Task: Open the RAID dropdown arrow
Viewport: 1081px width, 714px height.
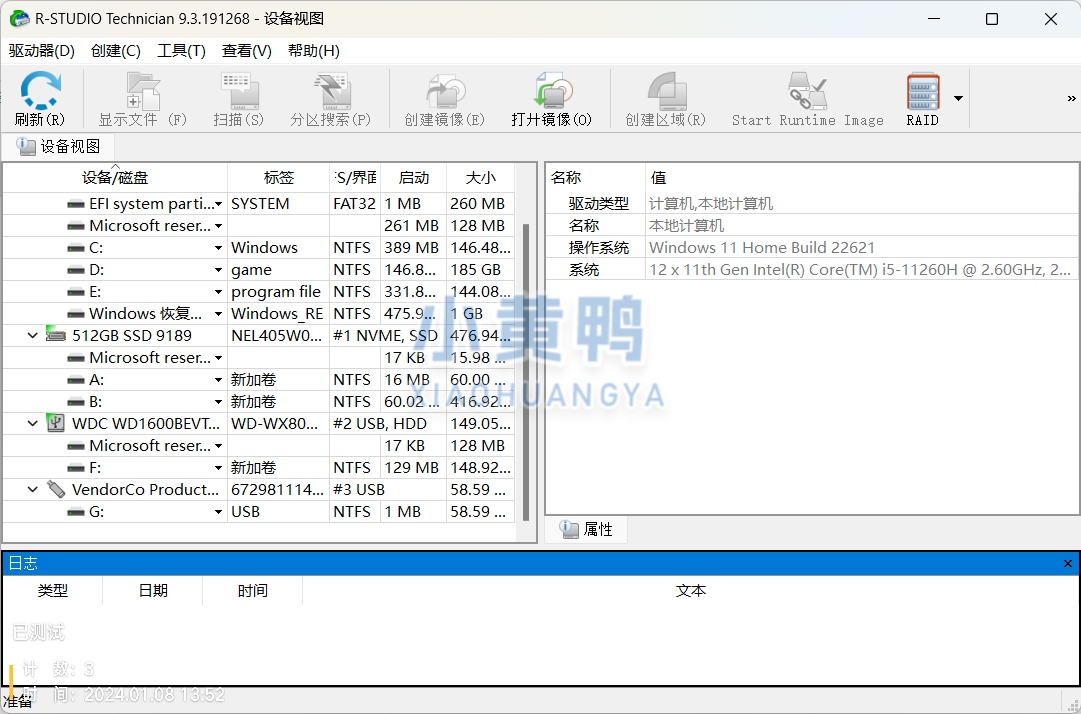Action: (x=958, y=99)
